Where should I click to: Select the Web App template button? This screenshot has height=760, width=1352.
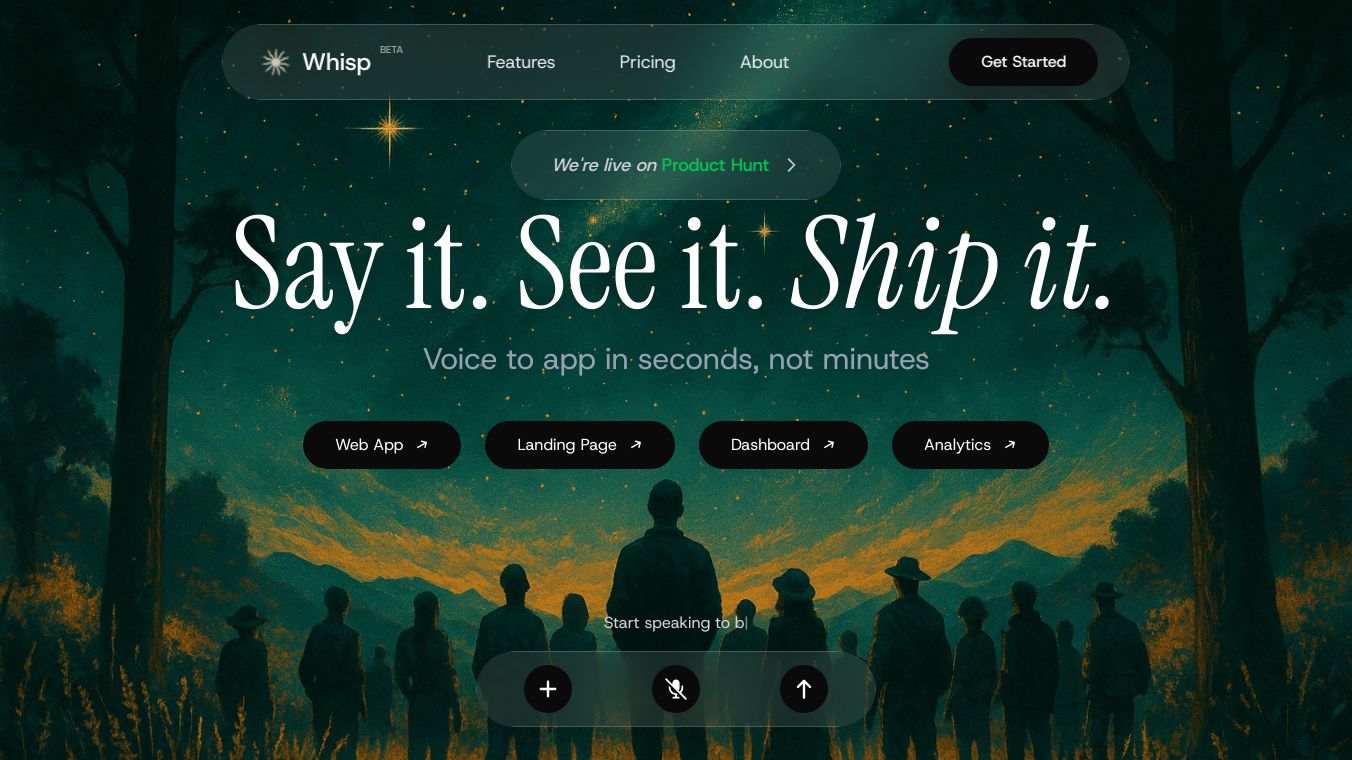pyautogui.click(x=382, y=445)
